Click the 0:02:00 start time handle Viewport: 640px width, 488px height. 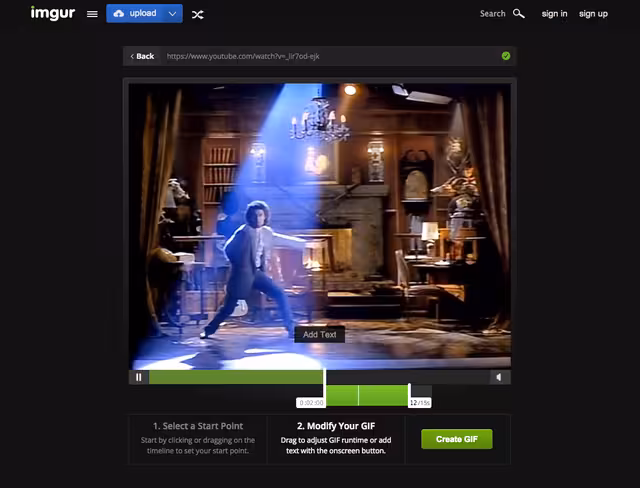point(311,403)
